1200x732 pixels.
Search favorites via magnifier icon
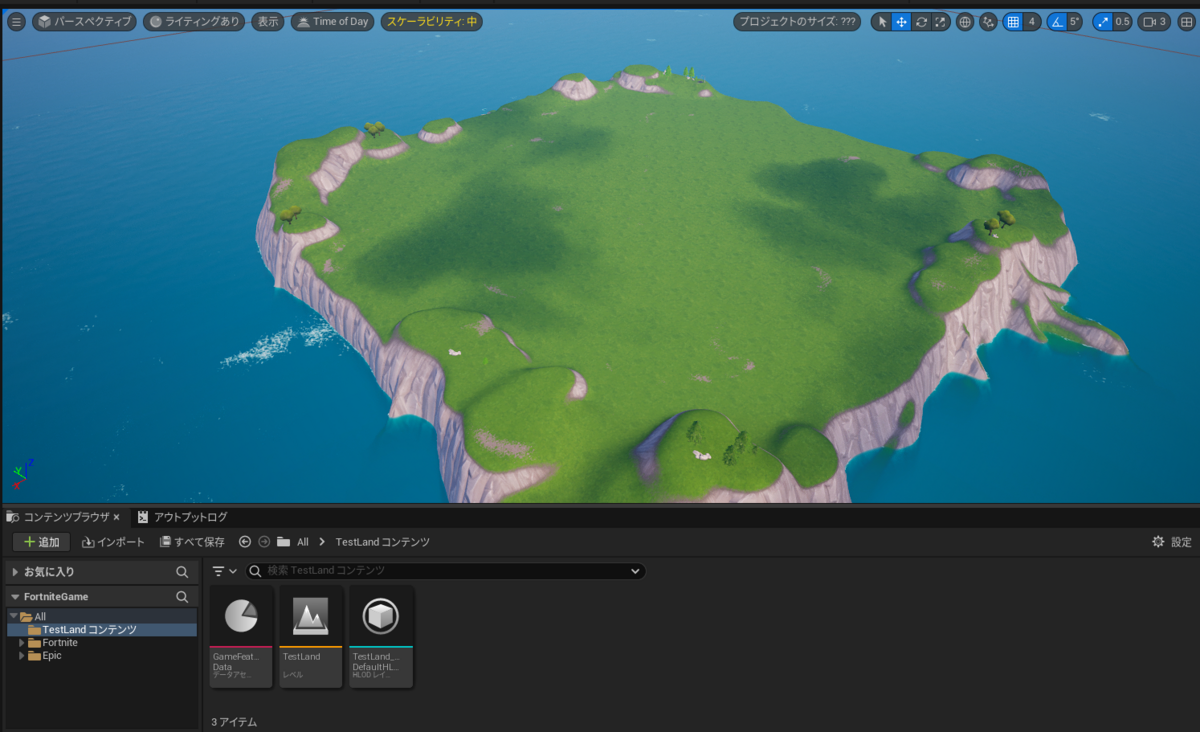click(182, 572)
